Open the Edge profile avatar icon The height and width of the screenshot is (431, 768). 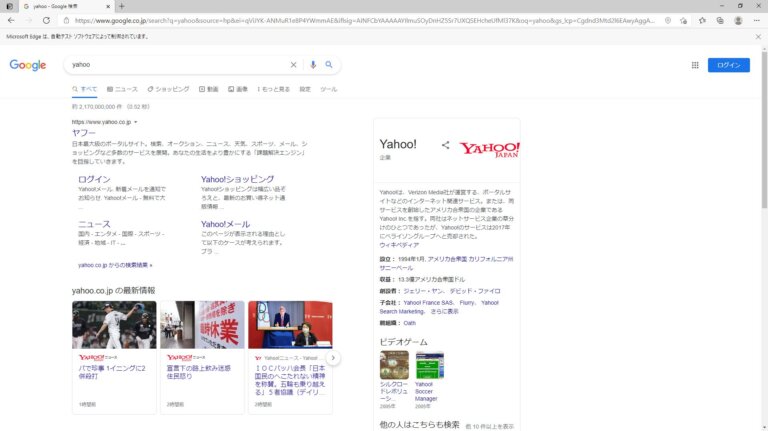(738, 21)
